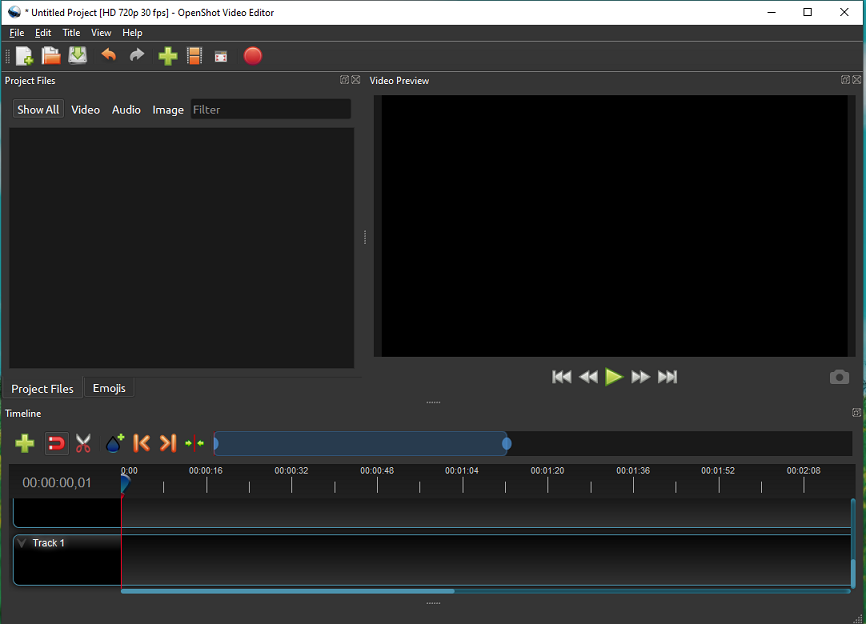Screen dimensions: 866x624
Task: Click the timeline zoom slider left handle
Action: (x=216, y=443)
